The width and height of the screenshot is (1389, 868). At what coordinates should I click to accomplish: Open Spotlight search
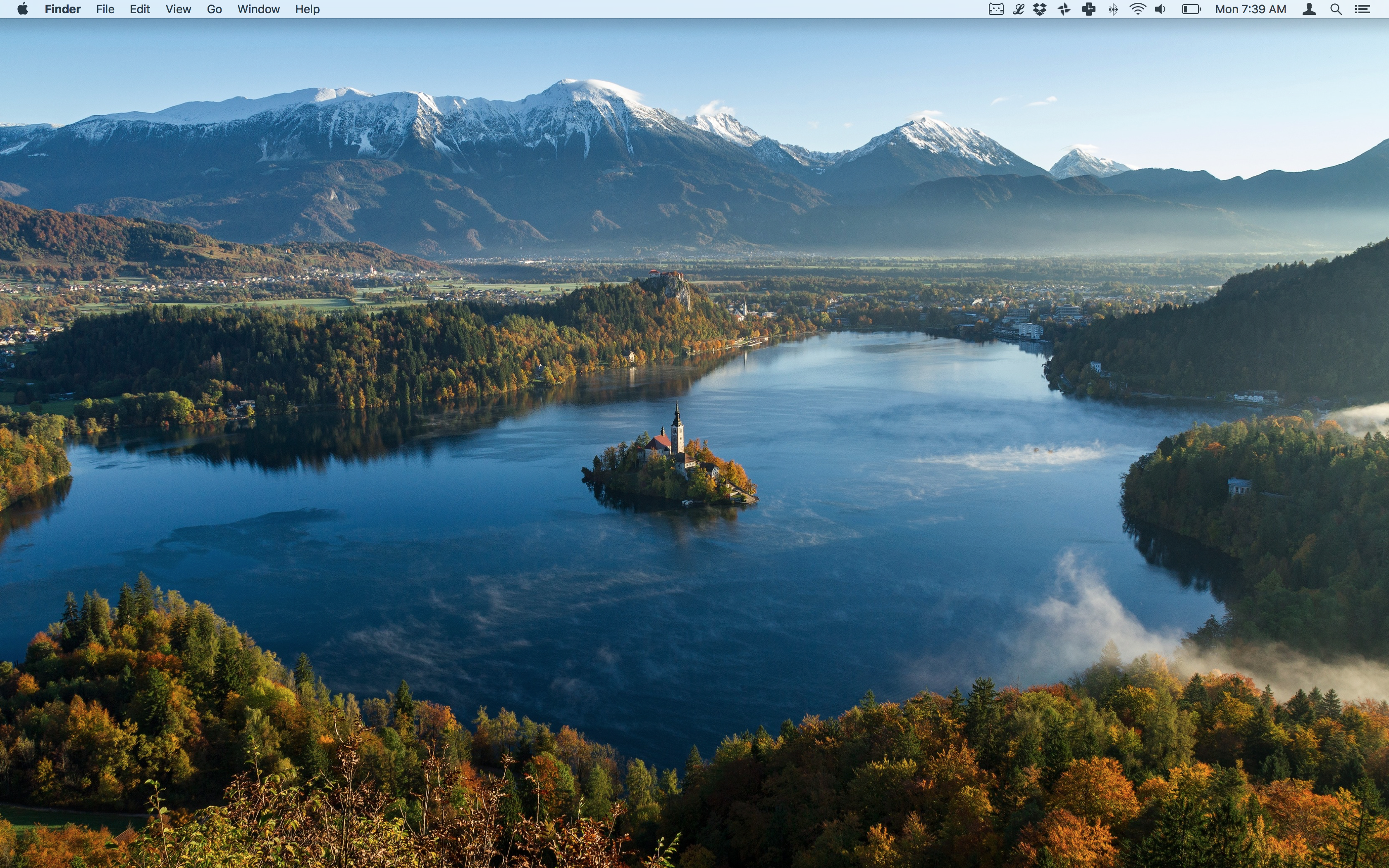pos(1336,9)
